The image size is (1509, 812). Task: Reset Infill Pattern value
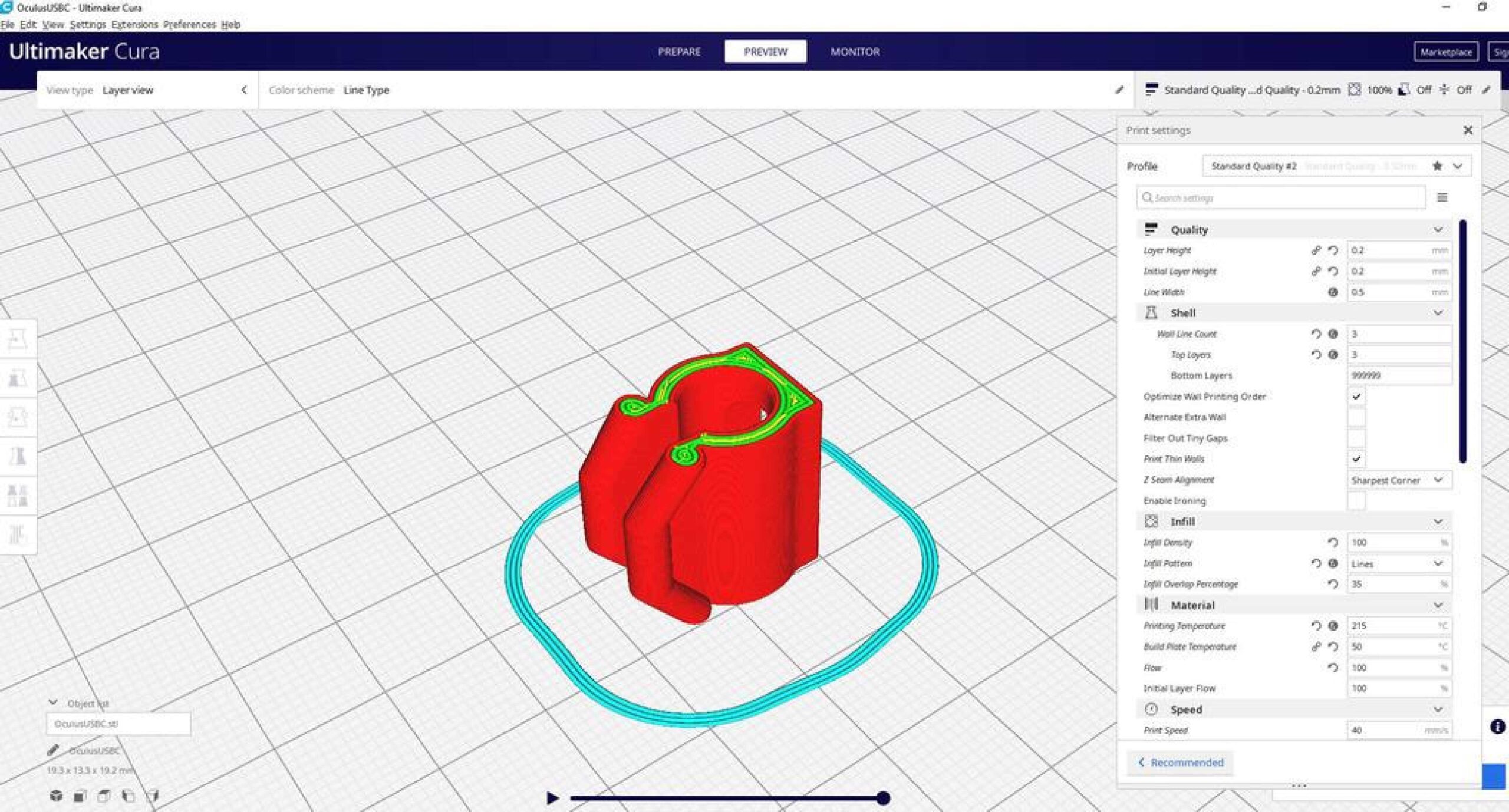click(x=1316, y=563)
